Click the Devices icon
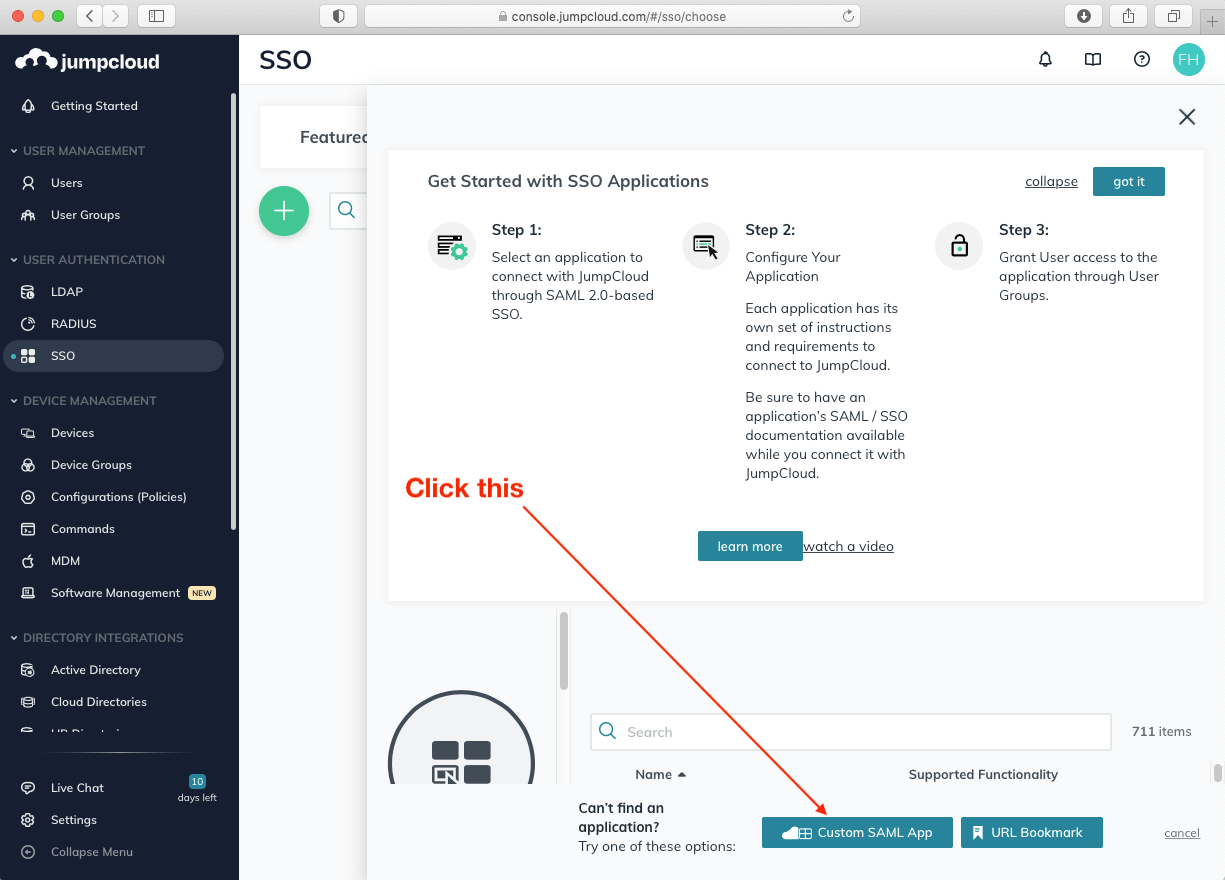The width and height of the screenshot is (1225, 880). [x=28, y=433]
